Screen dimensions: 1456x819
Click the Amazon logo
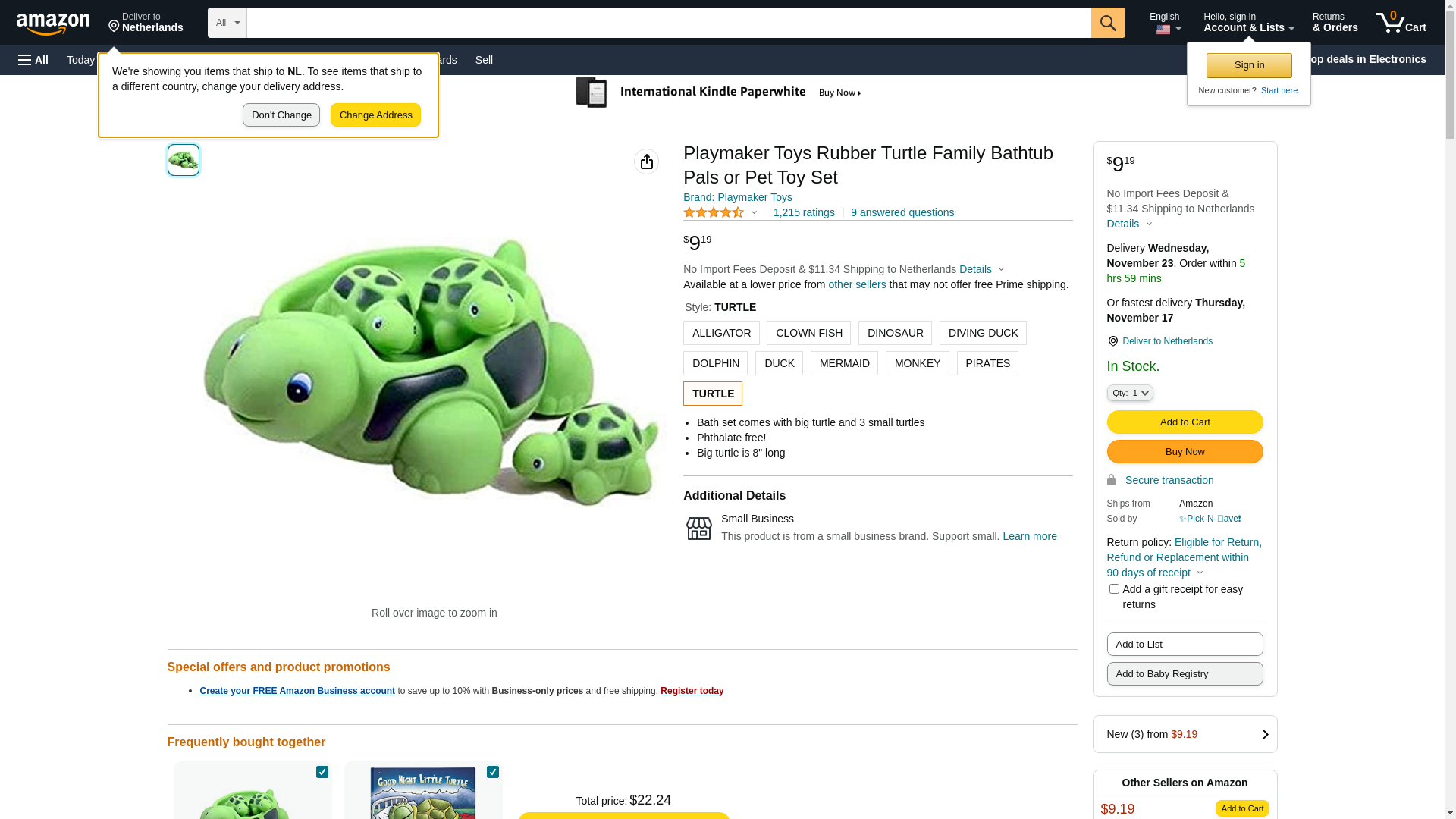(x=53, y=24)
